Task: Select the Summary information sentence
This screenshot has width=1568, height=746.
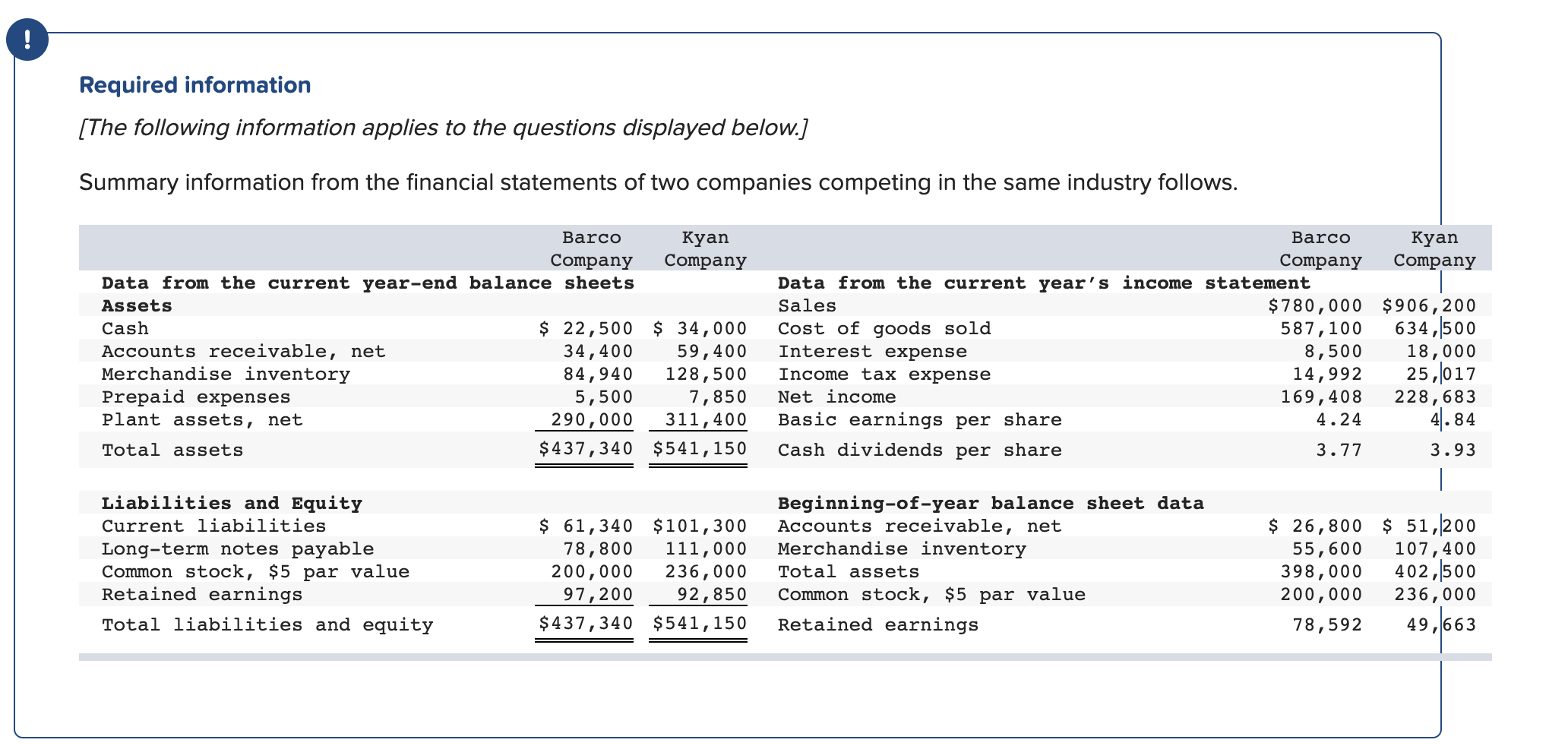Action: click(x=658, y=182)
